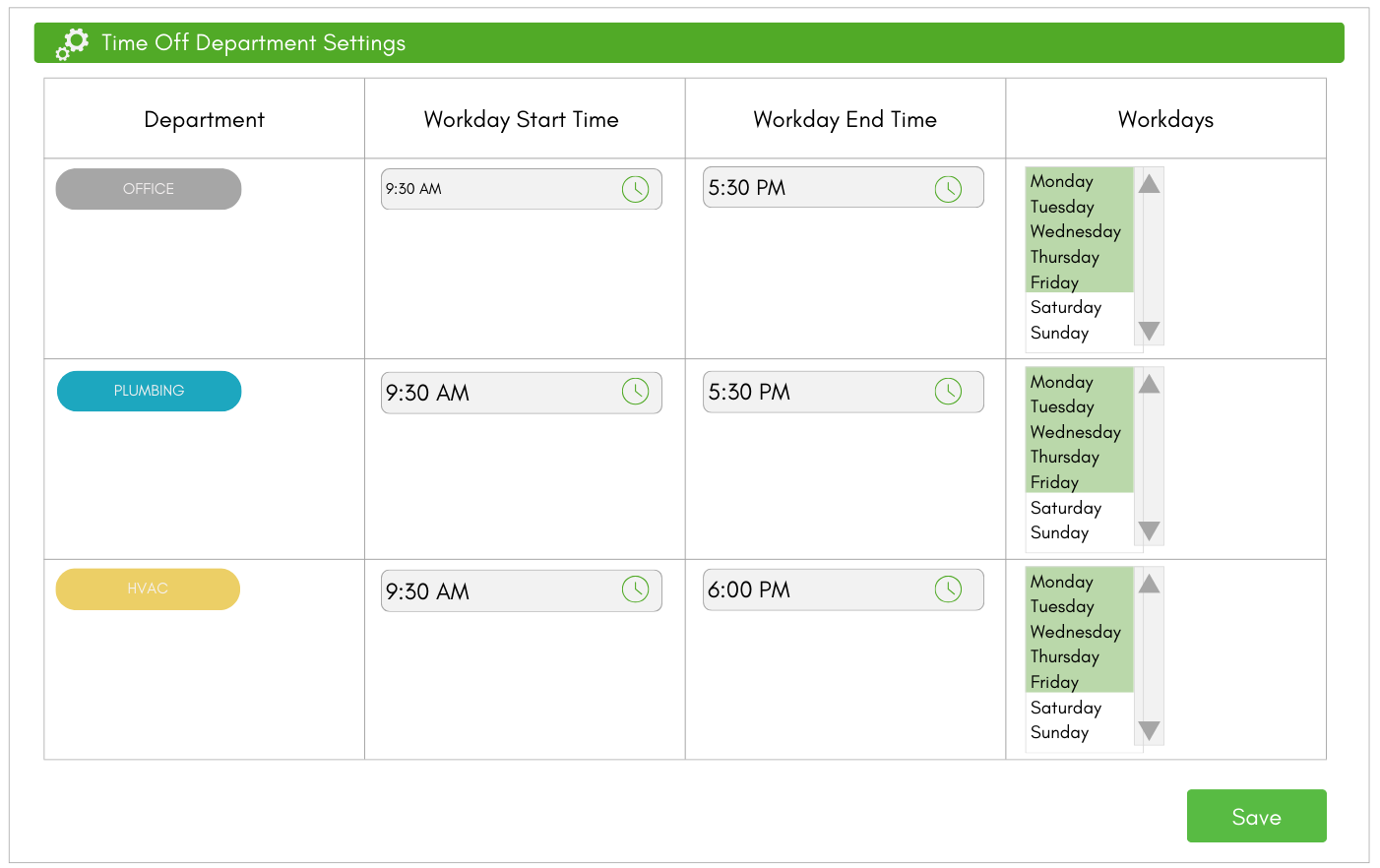Click the Plumbing department tag
Screen dimensions: 1380x868
point(149,391)
